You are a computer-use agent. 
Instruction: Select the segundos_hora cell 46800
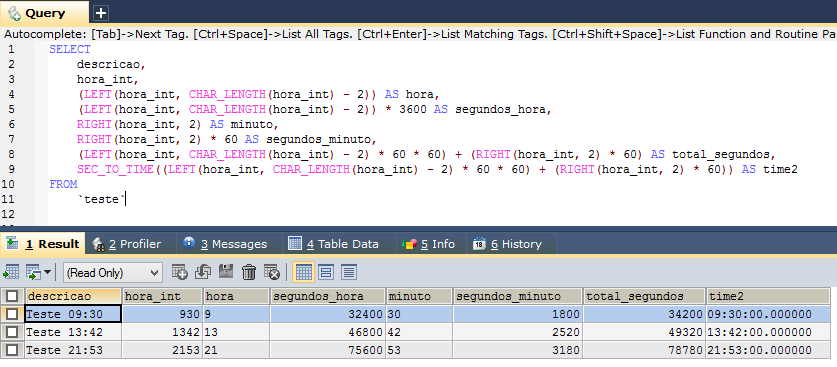coord(328,332)
